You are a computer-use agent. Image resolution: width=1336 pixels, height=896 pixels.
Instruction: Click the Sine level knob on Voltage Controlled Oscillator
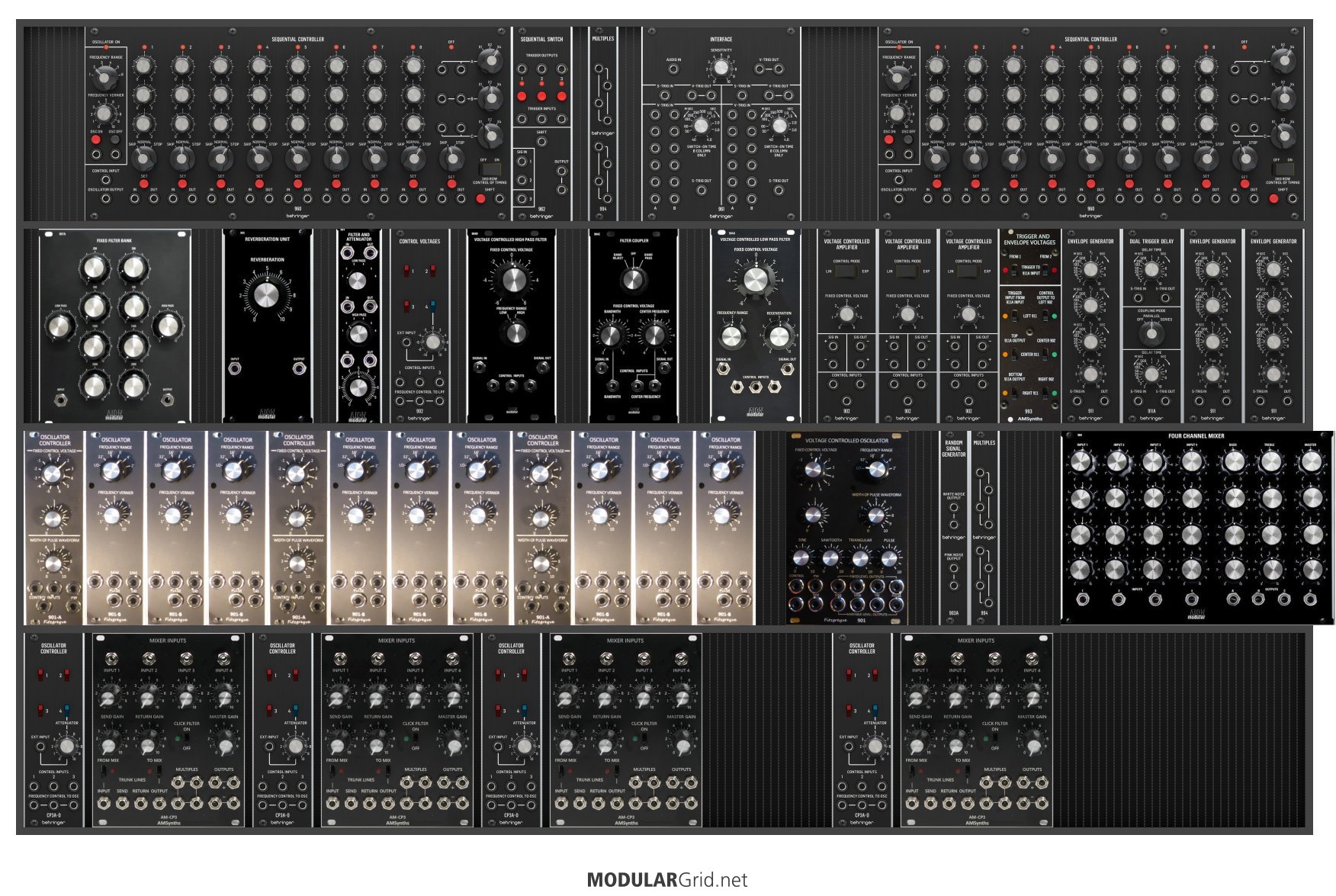point(801,558)
